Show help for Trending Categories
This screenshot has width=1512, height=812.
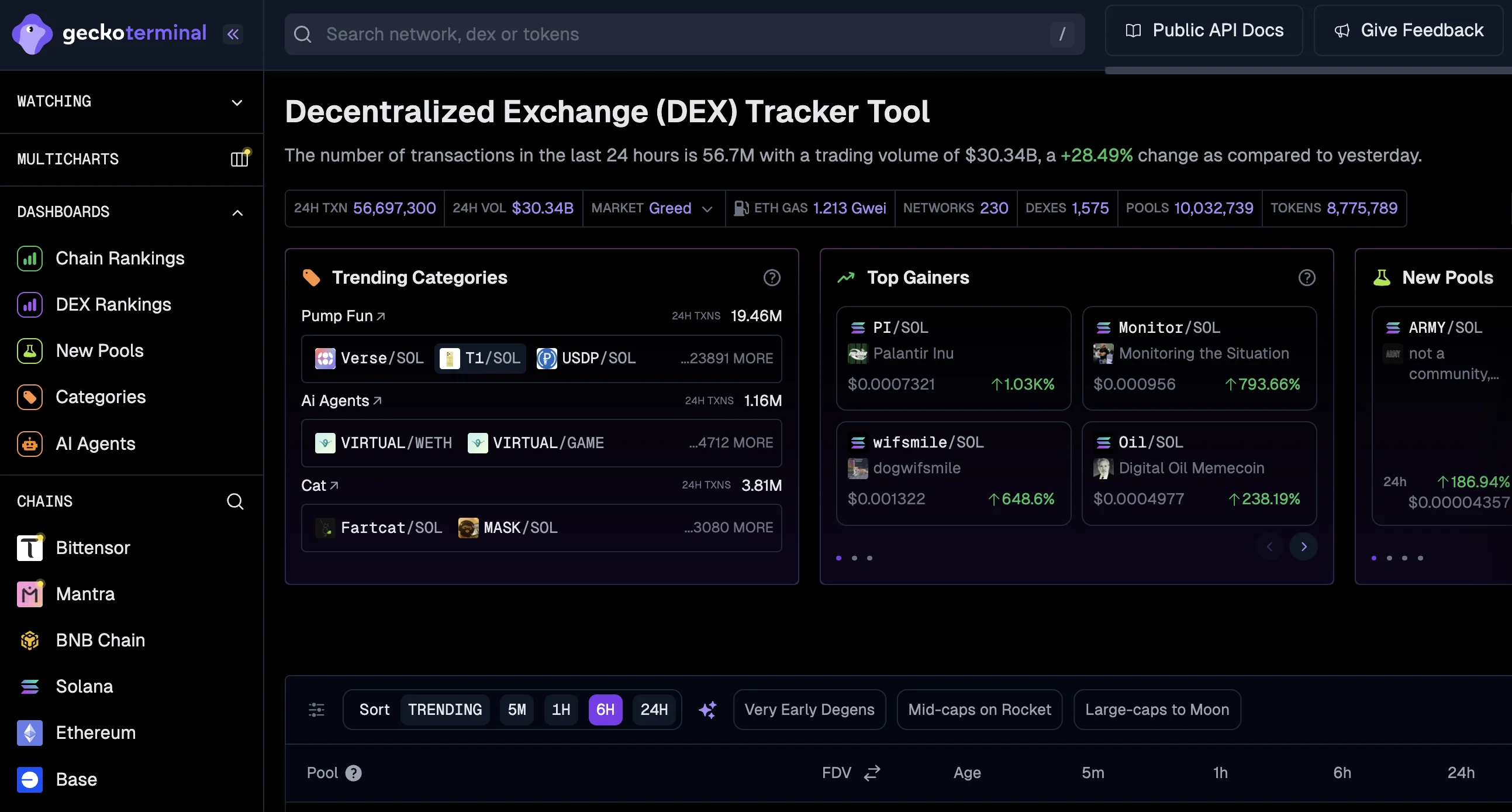(772, 278)
